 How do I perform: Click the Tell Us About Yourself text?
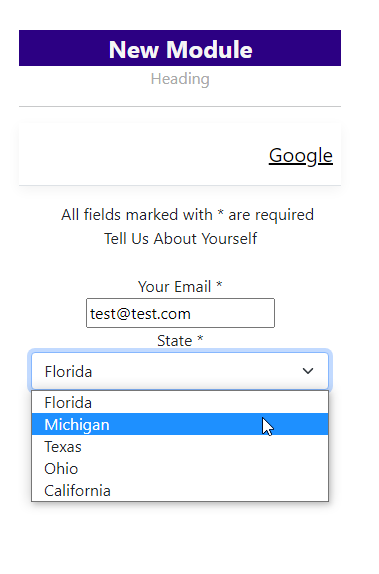[180, 239]
